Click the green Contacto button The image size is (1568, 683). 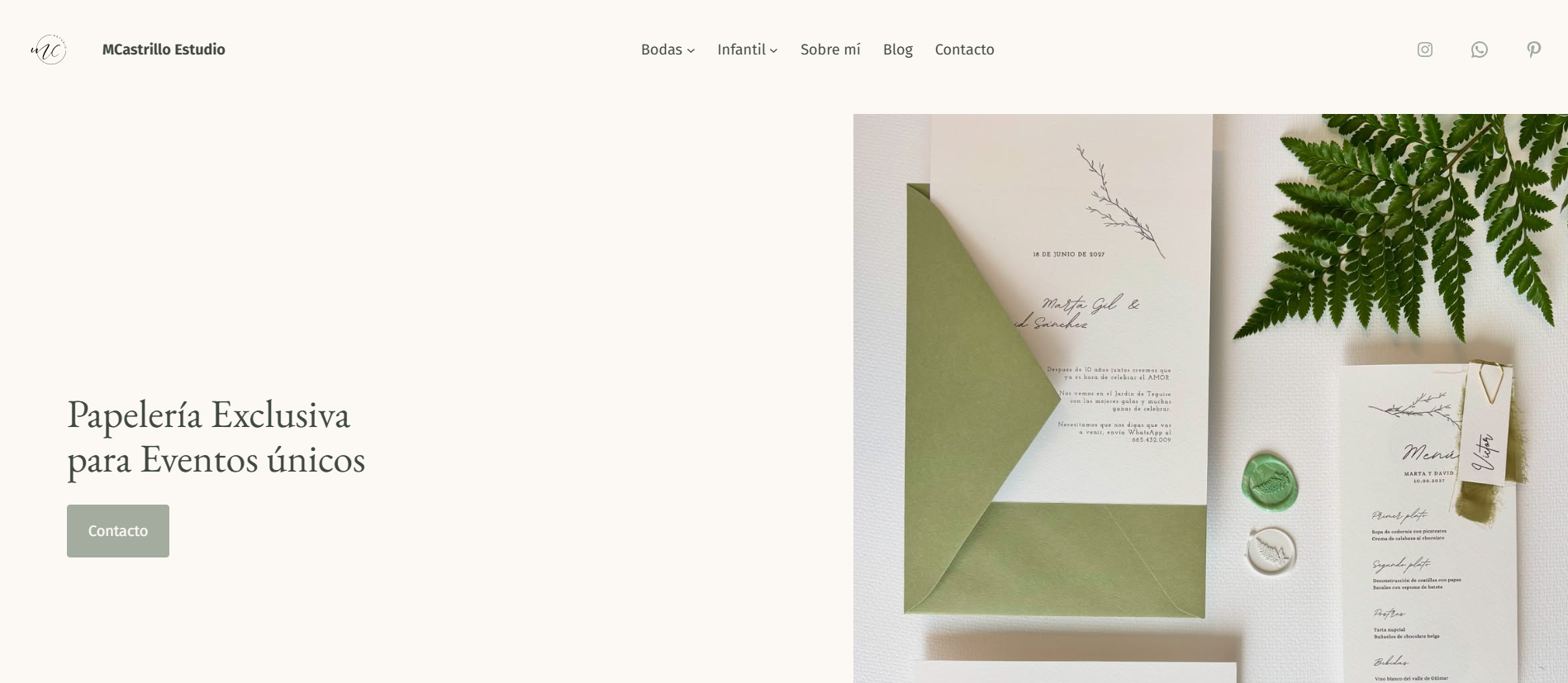coord(118,531)
